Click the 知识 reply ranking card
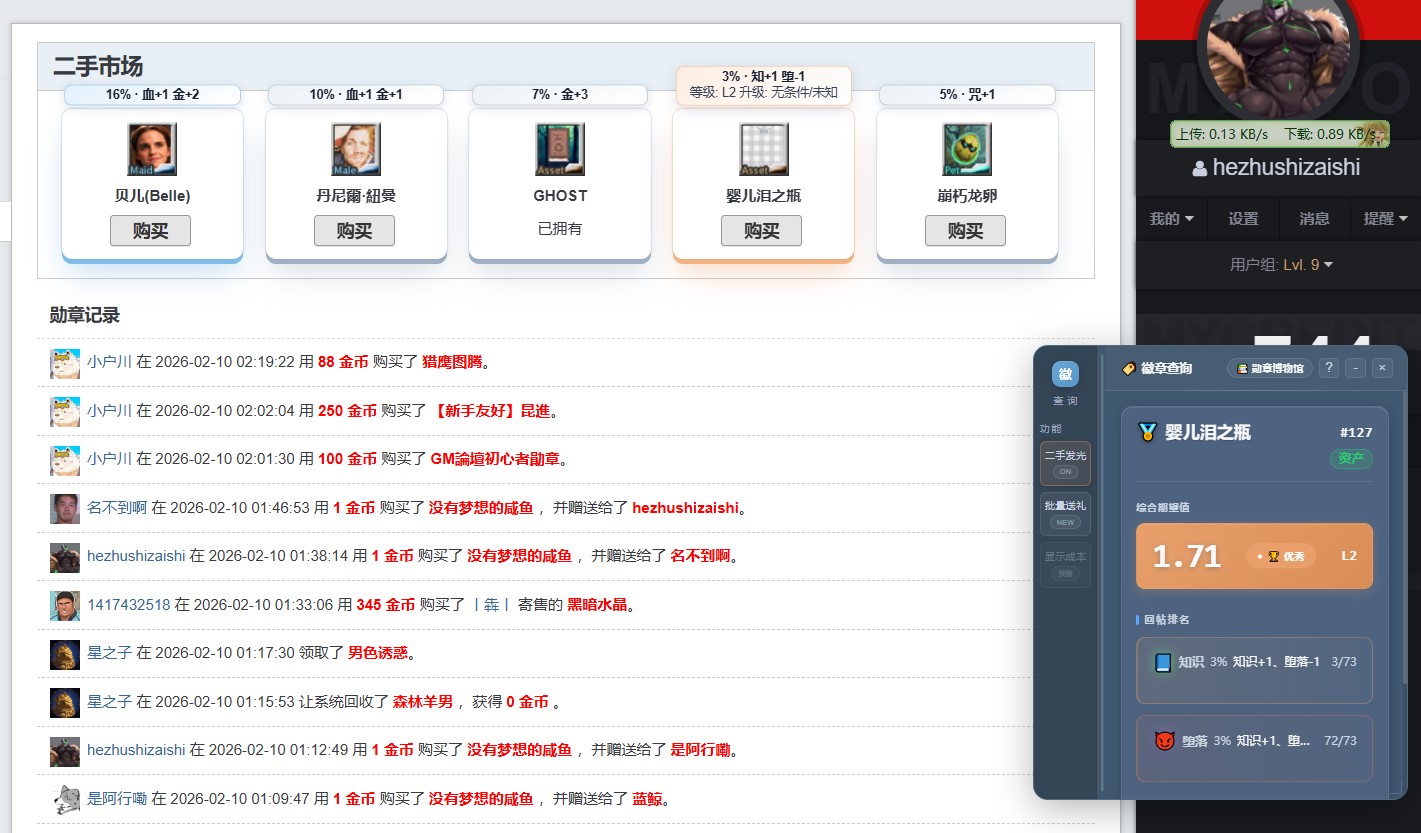 point(1254,670)
